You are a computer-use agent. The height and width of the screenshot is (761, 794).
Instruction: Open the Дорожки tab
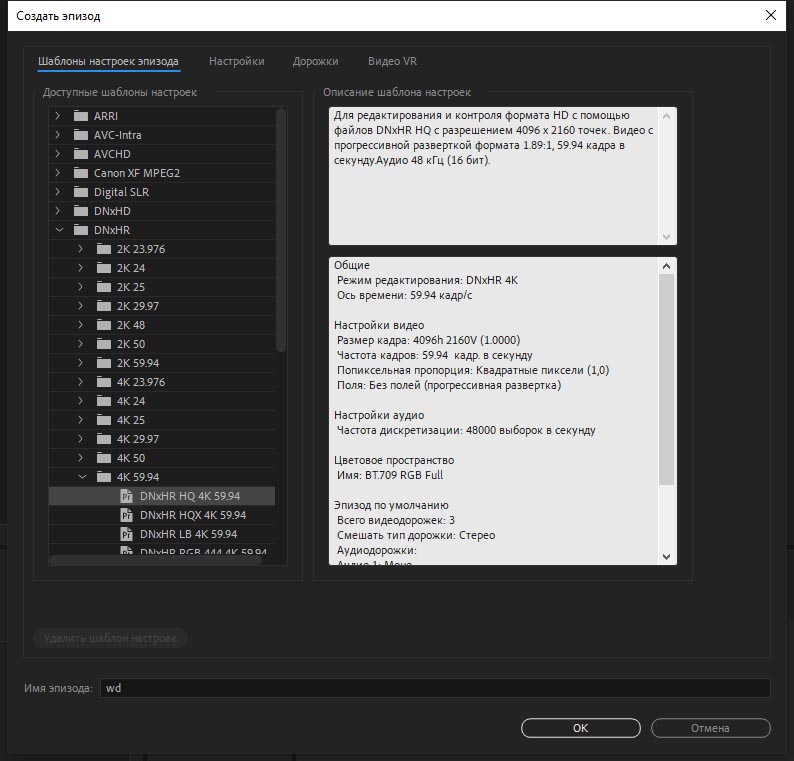point(315,62)
